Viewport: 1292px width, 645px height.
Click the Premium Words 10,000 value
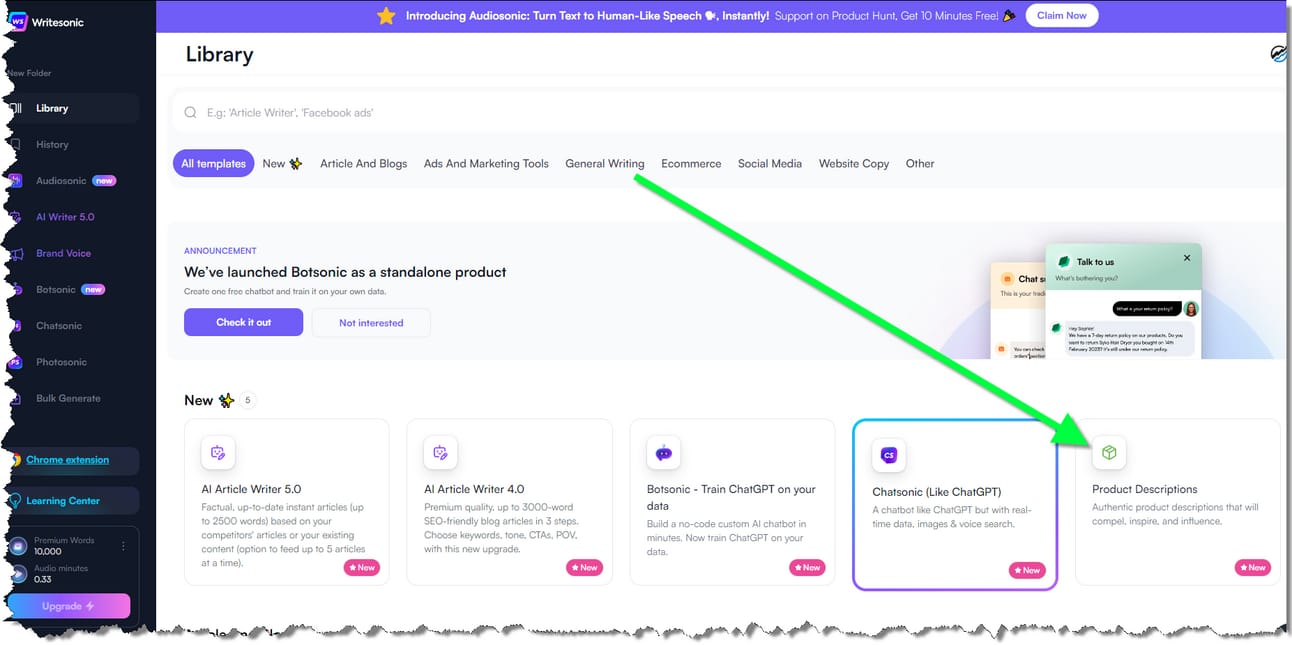(x=48, y=551)
